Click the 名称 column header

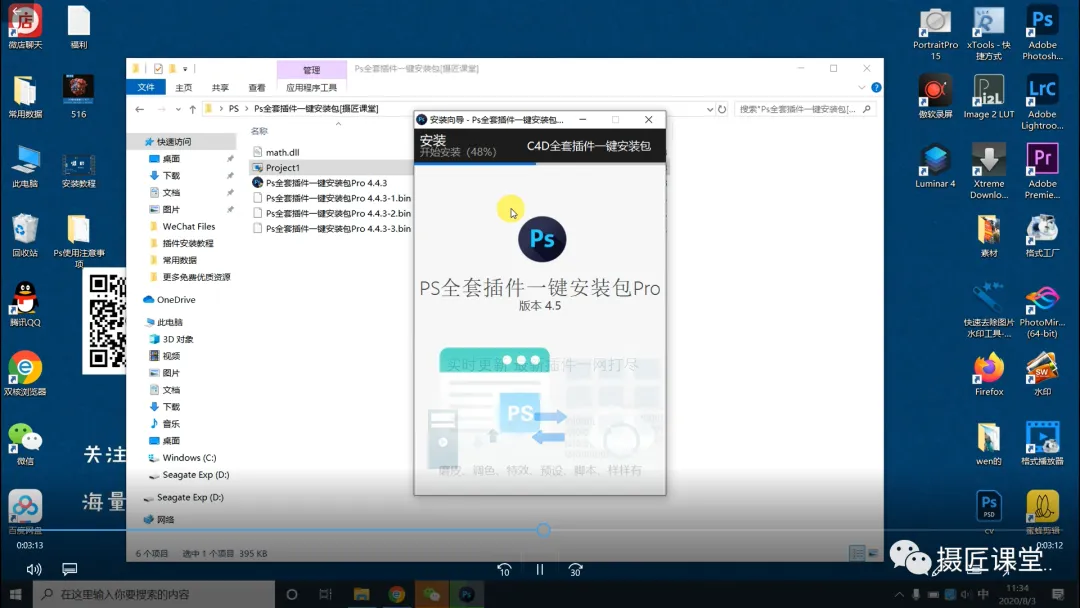[259, 131]
